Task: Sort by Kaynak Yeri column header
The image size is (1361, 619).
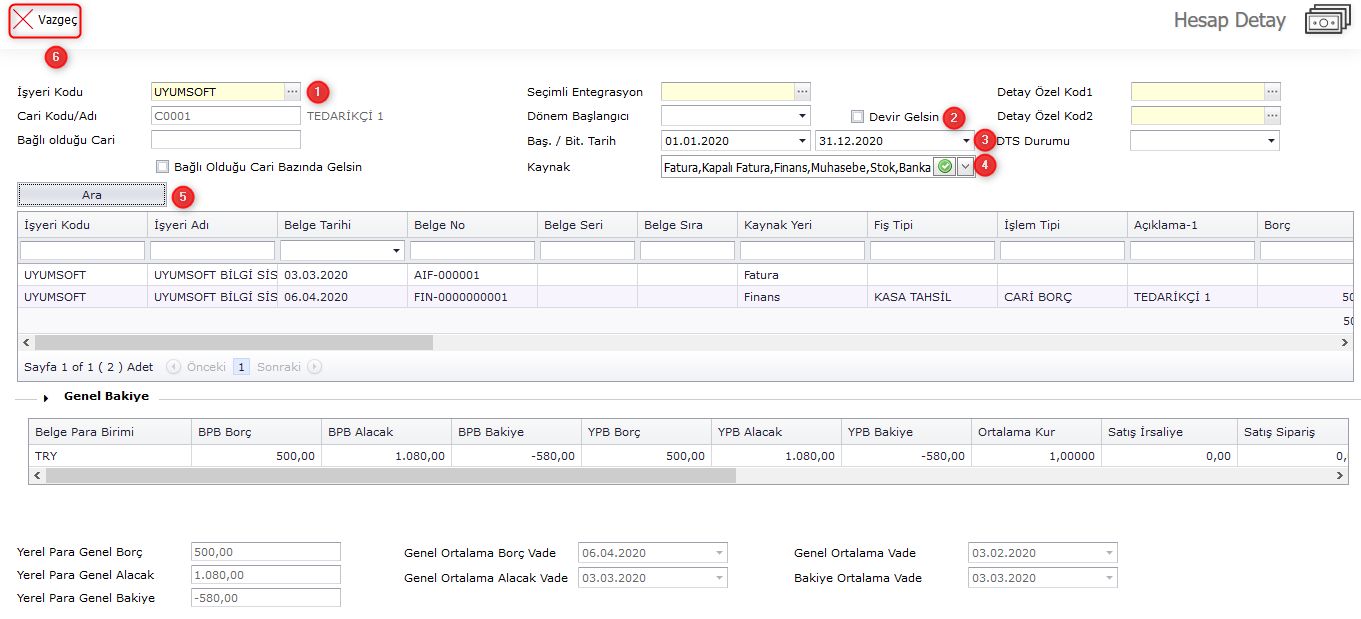Action: [777, 225]
